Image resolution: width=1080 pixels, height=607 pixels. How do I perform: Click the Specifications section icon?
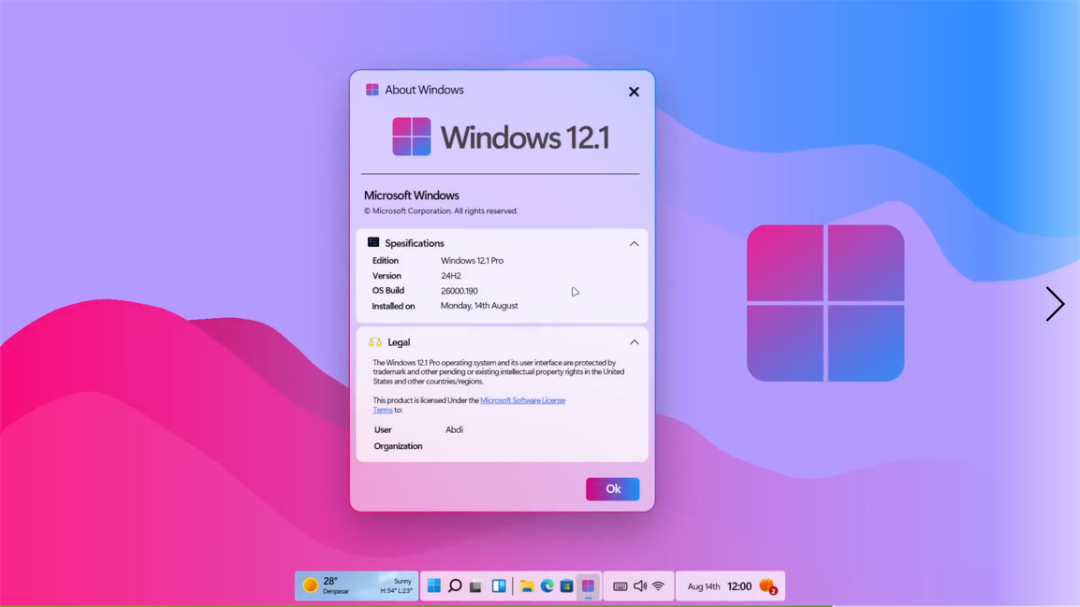pyautogui.click(x=374, y=243)
